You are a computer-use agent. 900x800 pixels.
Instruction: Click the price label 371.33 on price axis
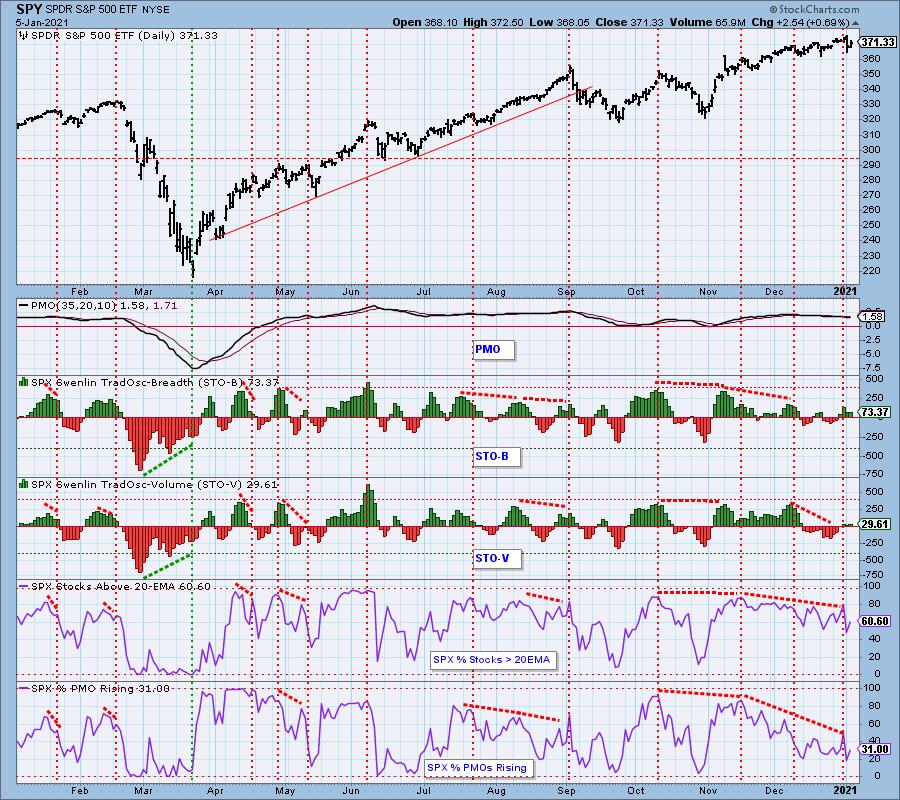point(878,42)
